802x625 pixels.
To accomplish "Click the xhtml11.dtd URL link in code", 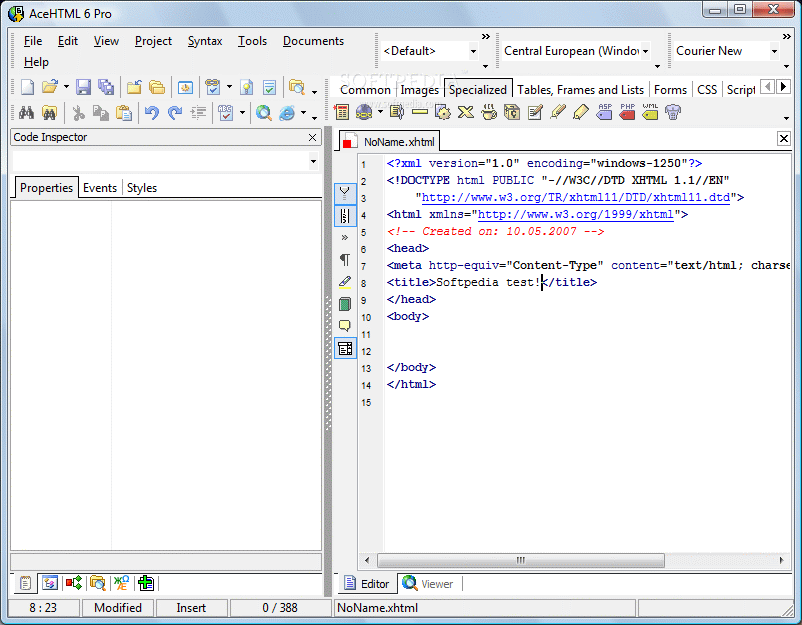I will pos(575,197).
